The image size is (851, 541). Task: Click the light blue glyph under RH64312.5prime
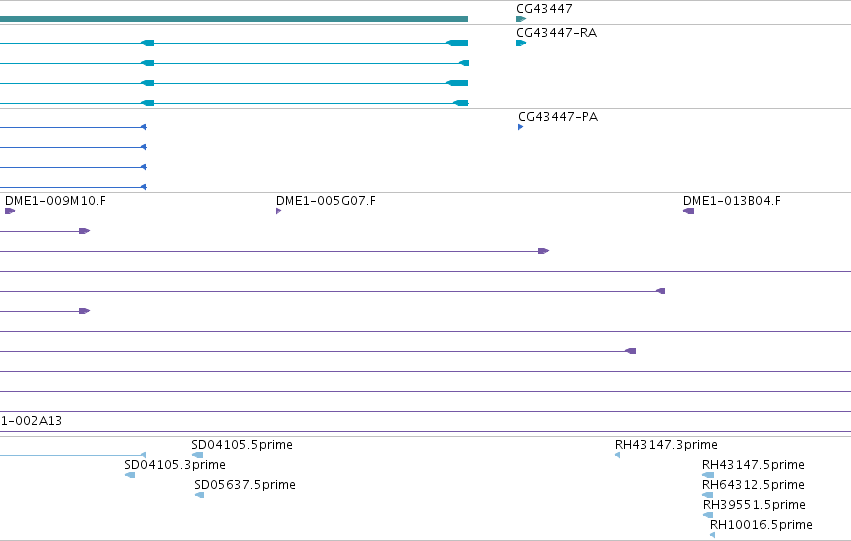pos(707,495)
